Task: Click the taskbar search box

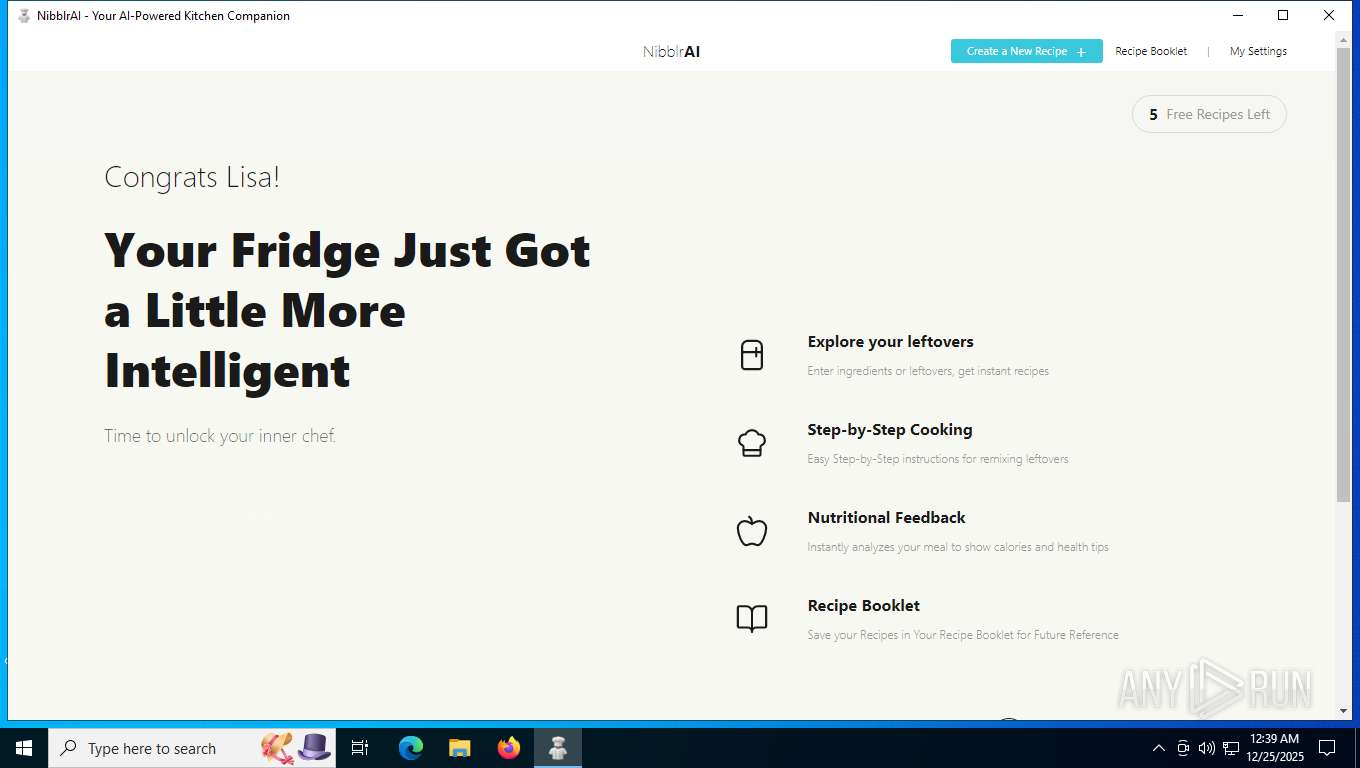Action: click(x=192, y=748)
